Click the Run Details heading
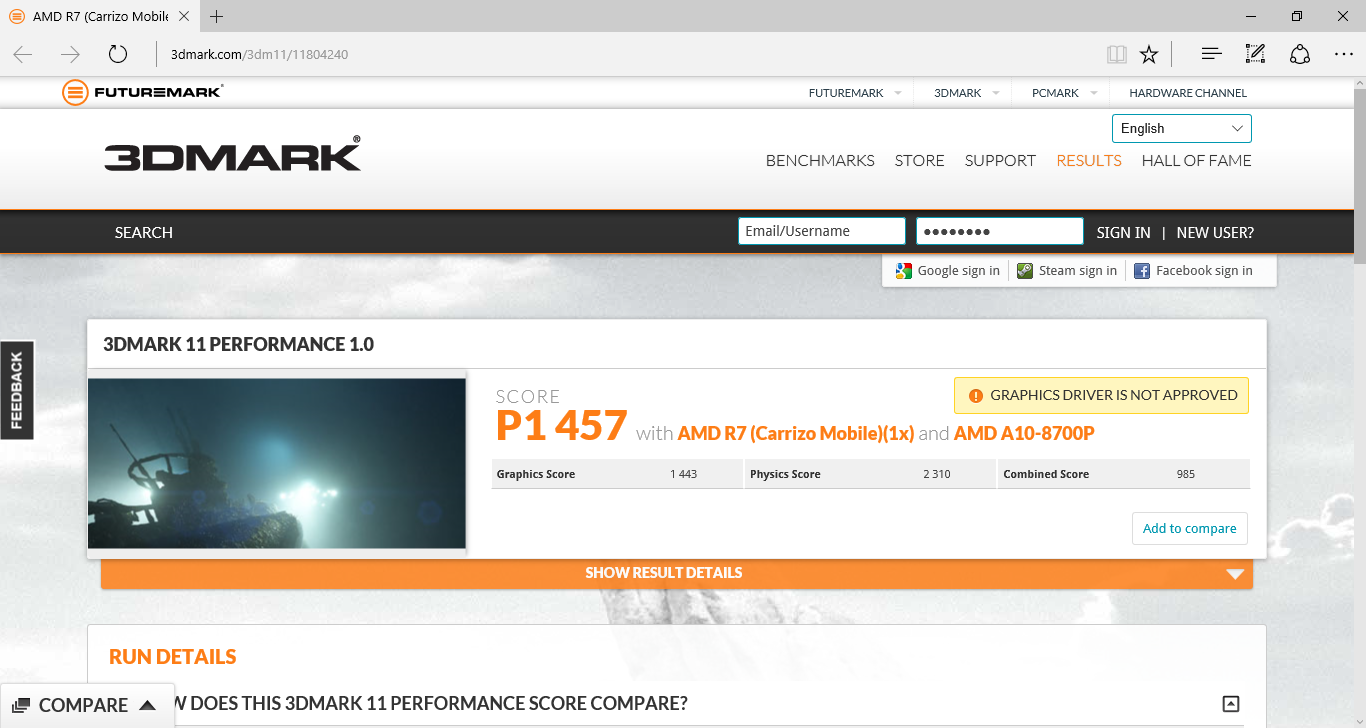 (173, 656)
